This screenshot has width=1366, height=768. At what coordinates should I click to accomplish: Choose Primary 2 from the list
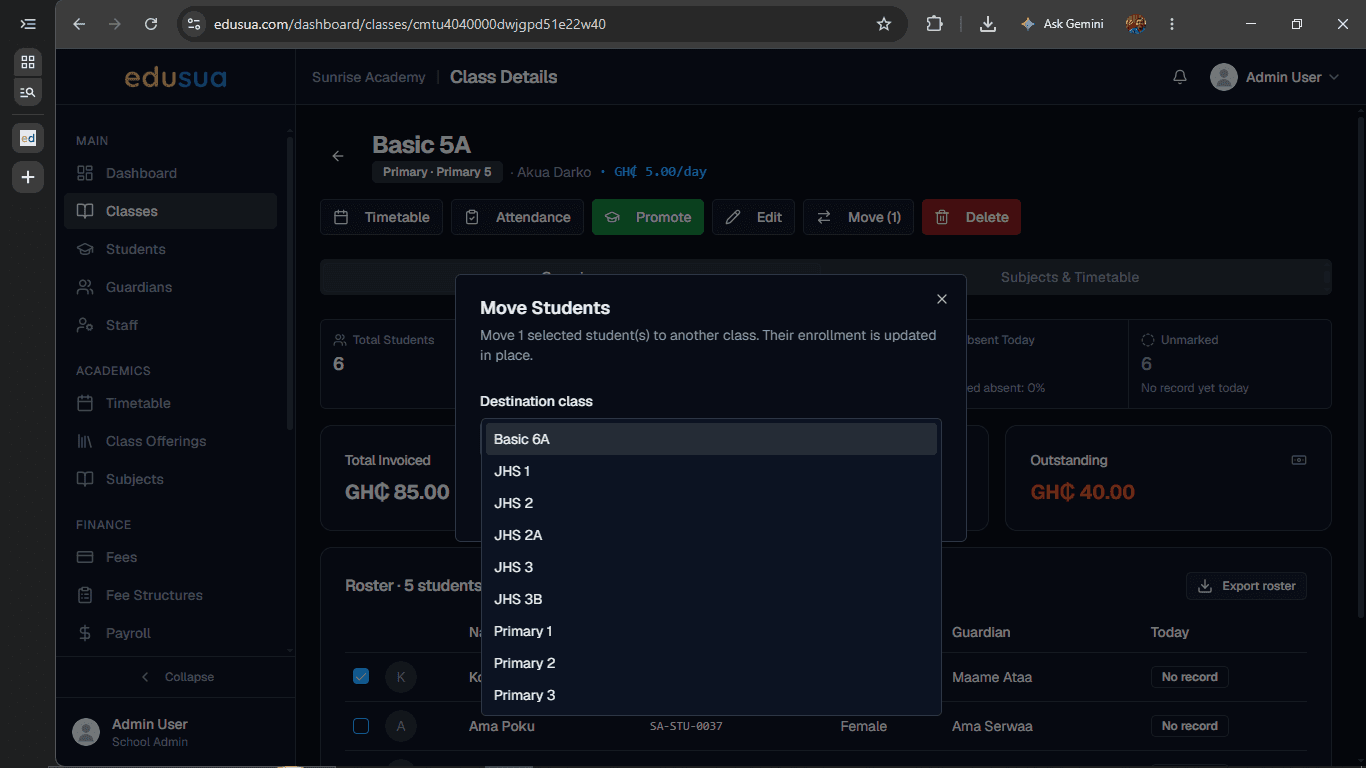pyautogui.click(x=711, y=663)
